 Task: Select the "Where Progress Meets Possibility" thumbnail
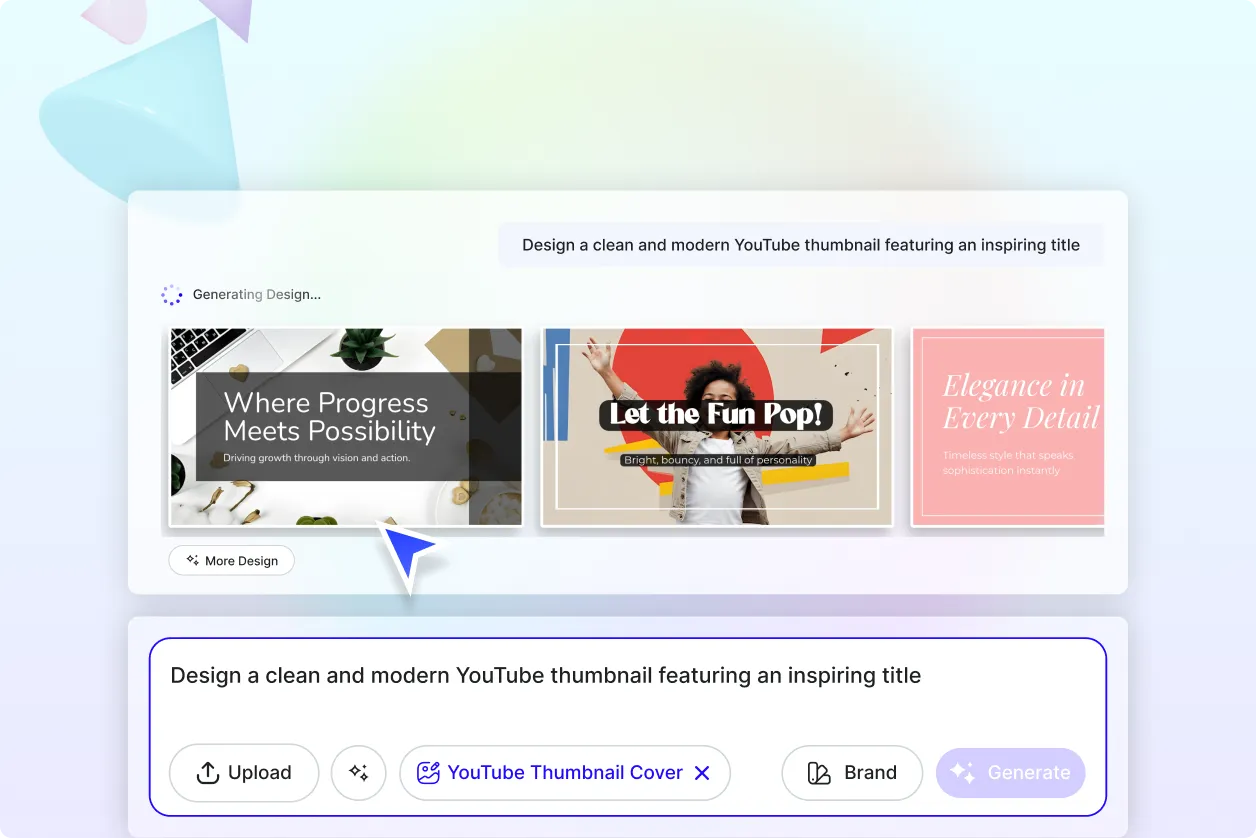(x=344, y=427)
